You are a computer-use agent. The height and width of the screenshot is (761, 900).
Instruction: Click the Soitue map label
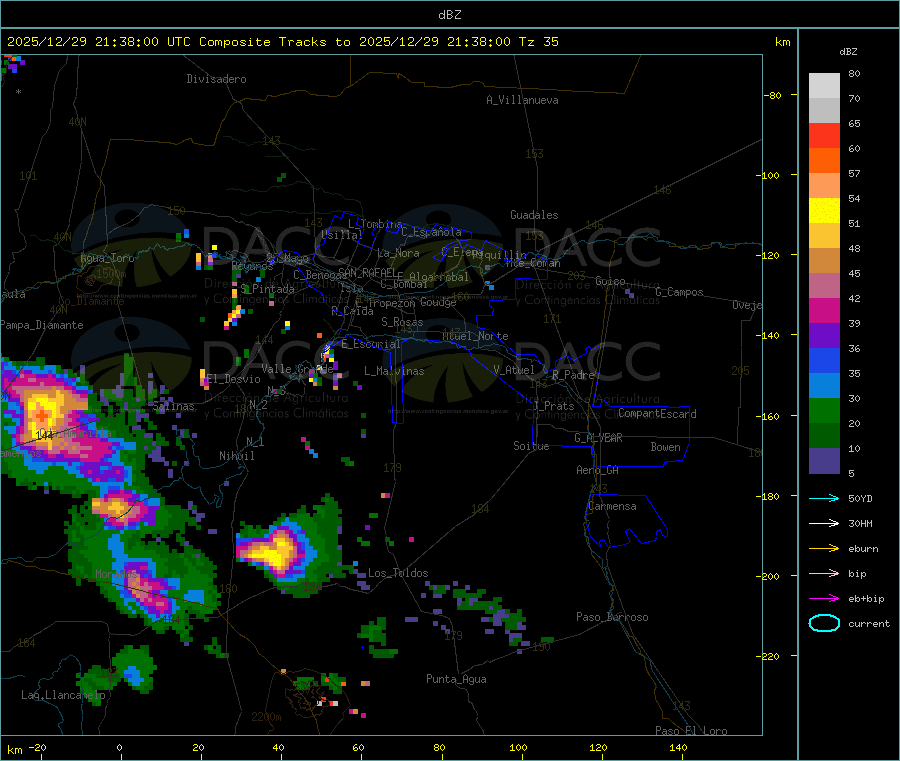[531, 446]
